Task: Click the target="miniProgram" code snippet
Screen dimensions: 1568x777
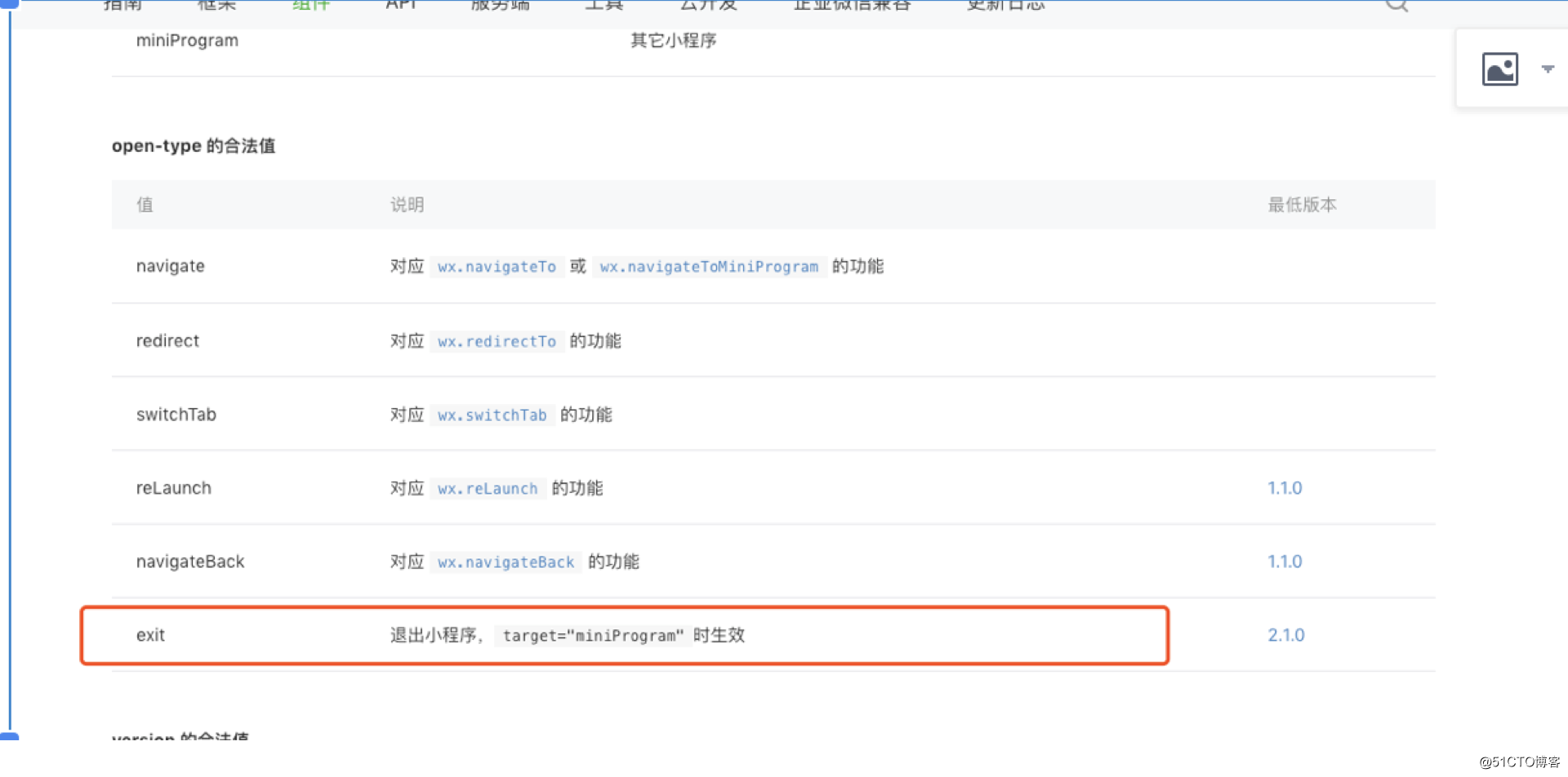Action: pos(593,636)
